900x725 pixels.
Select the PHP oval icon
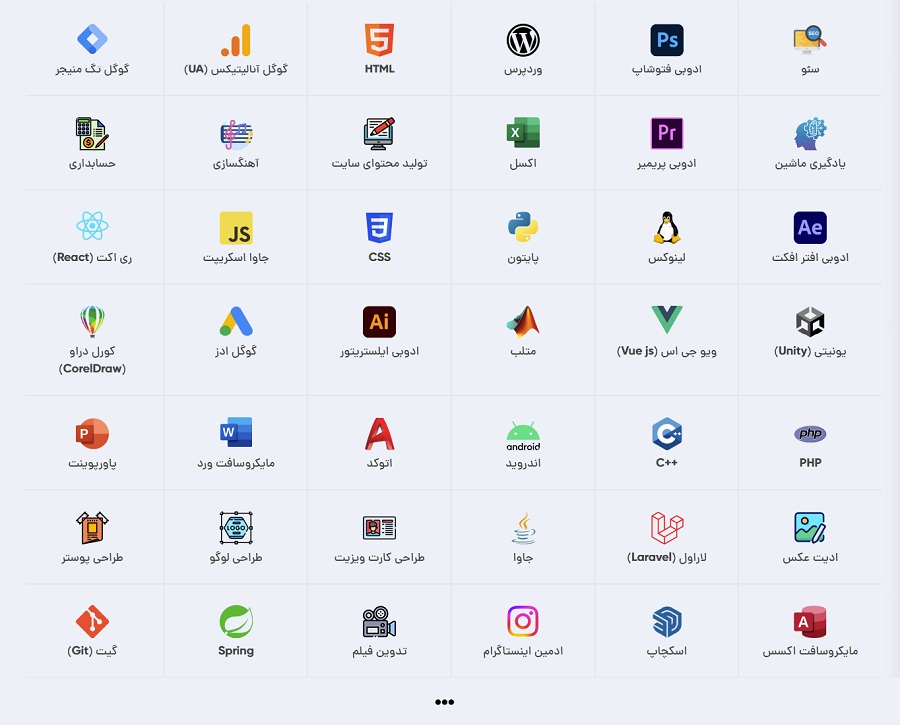[810, 433]
